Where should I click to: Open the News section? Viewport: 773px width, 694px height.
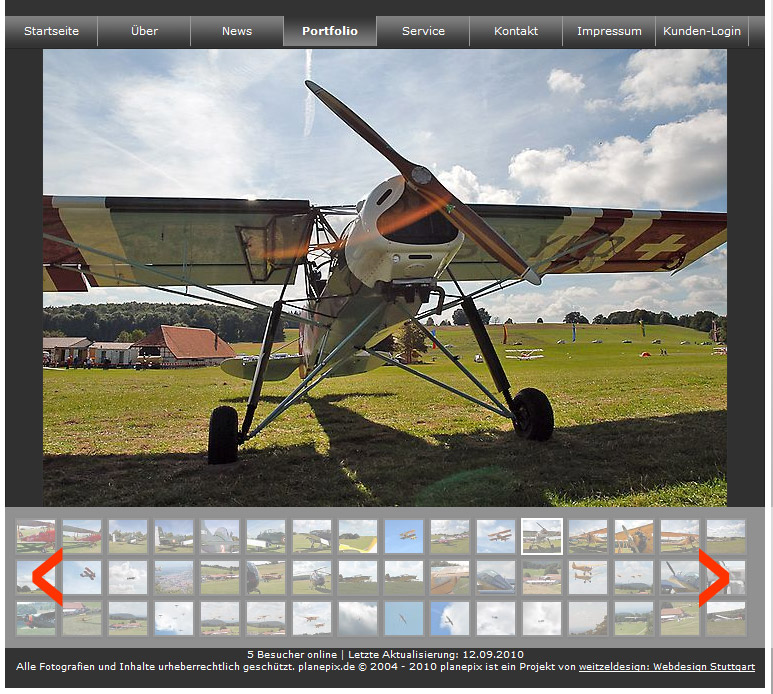point(237,31)
